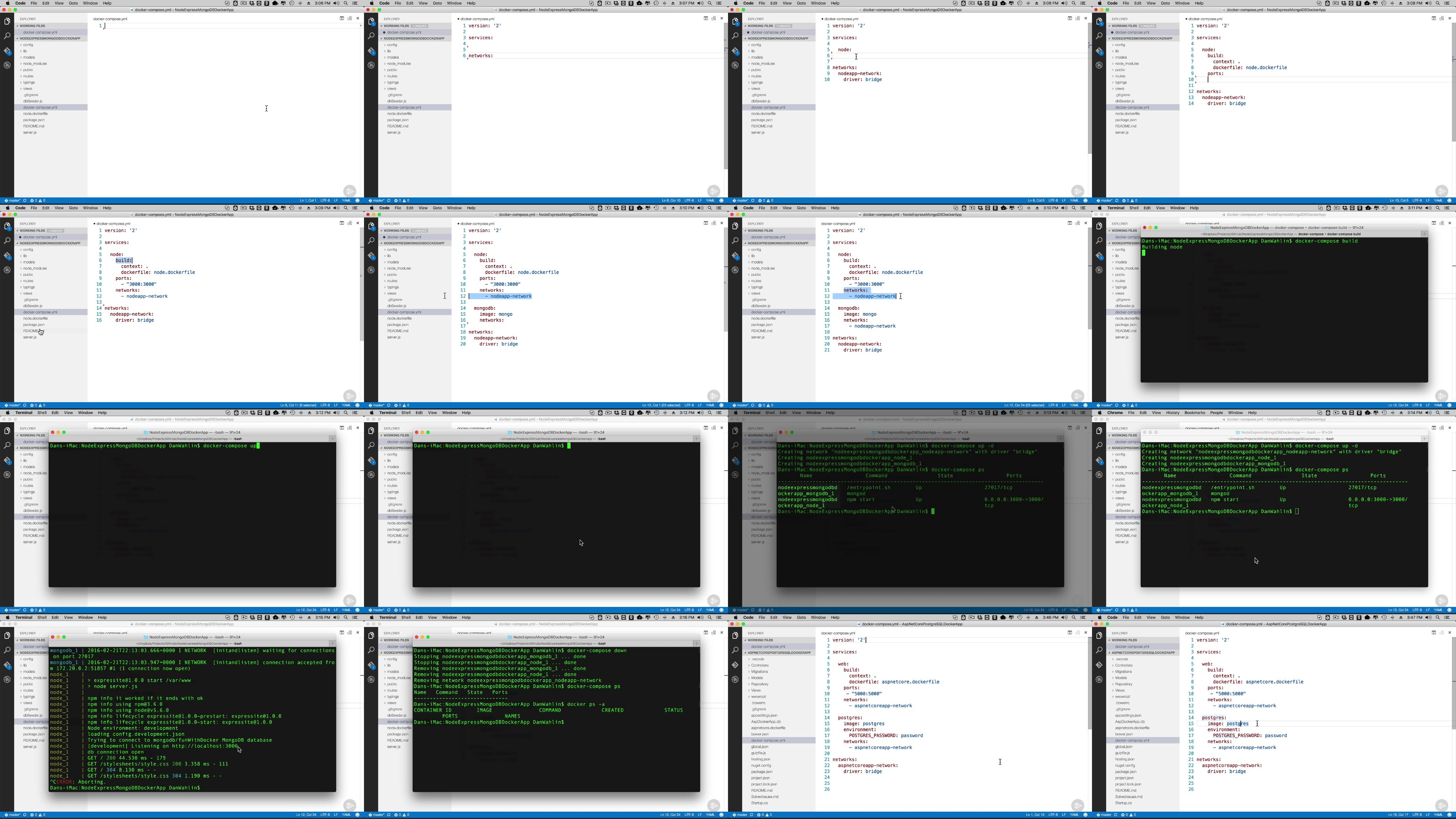Click LF line ending in 3:46 PM status bar
The width and height of the screenshot is (1456, 819).
click(1064, 815)
